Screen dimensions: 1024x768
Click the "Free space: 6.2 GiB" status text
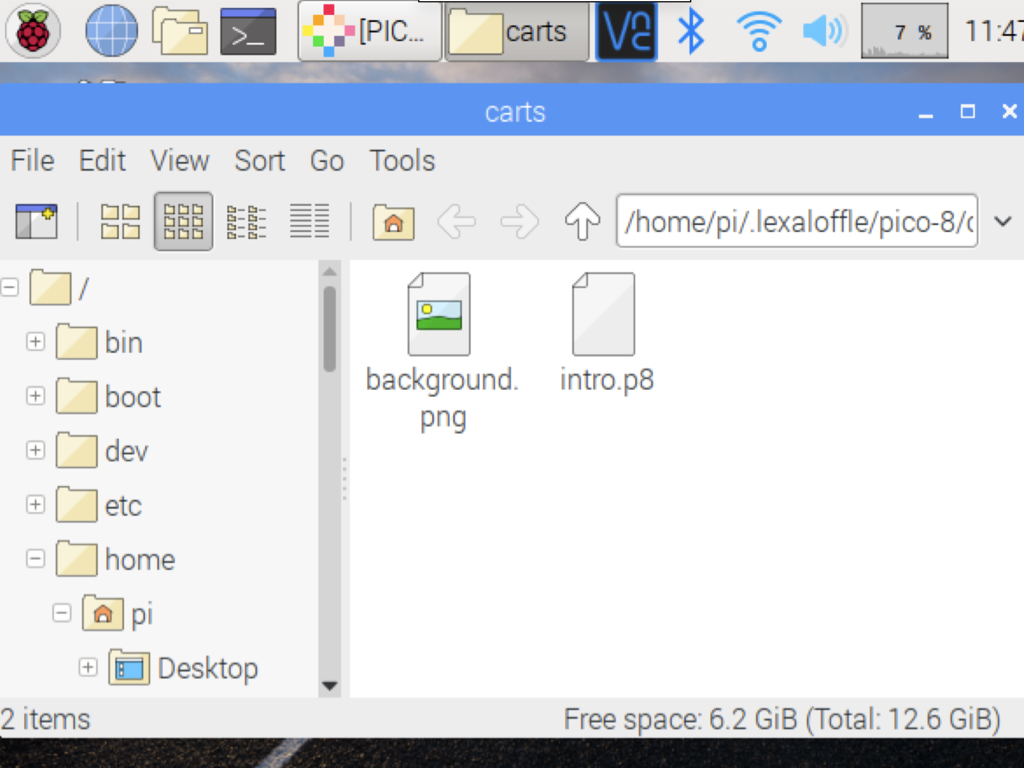pyautogui.click(x=782, y=719)
